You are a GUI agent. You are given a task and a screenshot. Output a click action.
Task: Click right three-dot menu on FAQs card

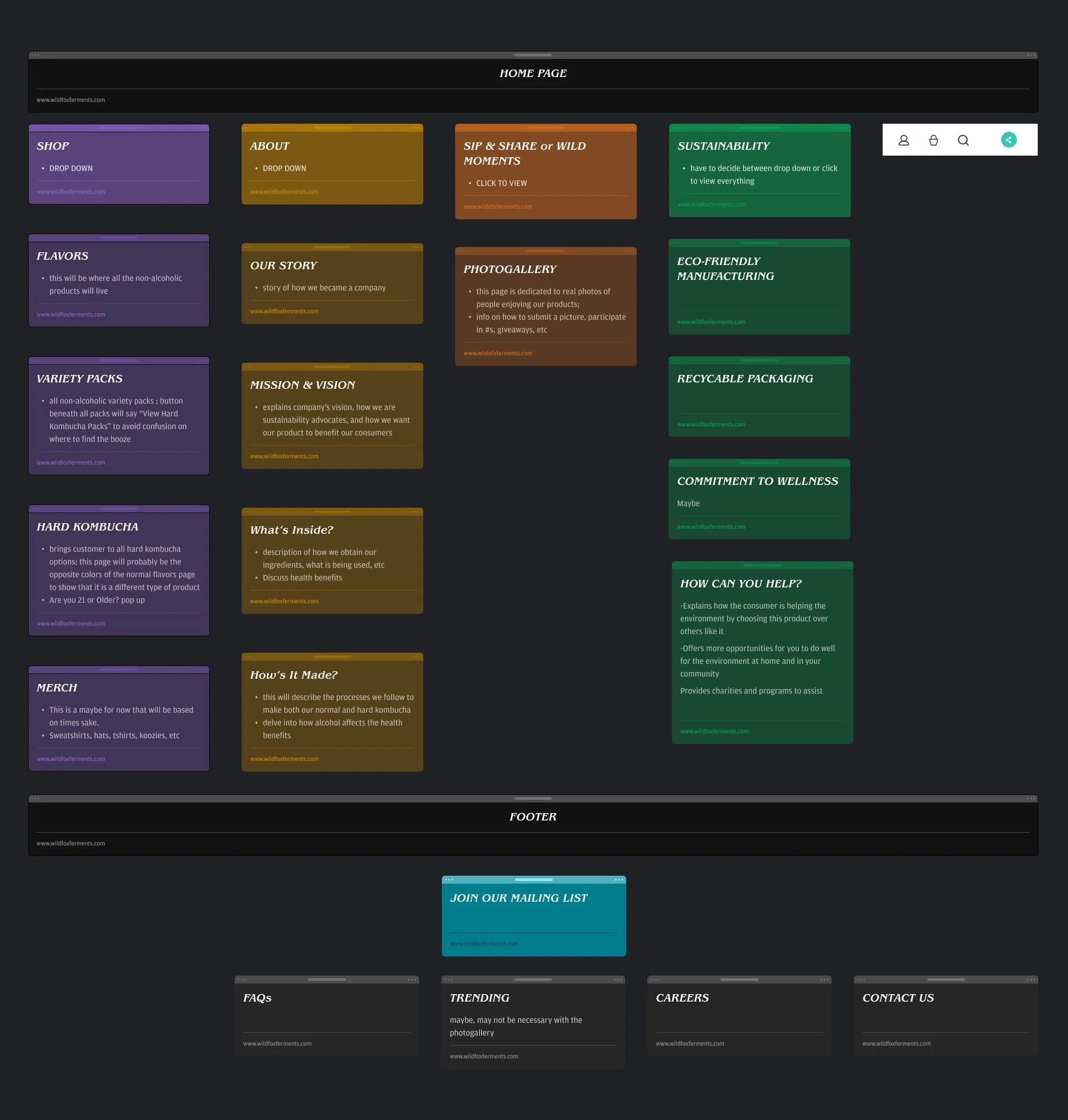[412, 979]
